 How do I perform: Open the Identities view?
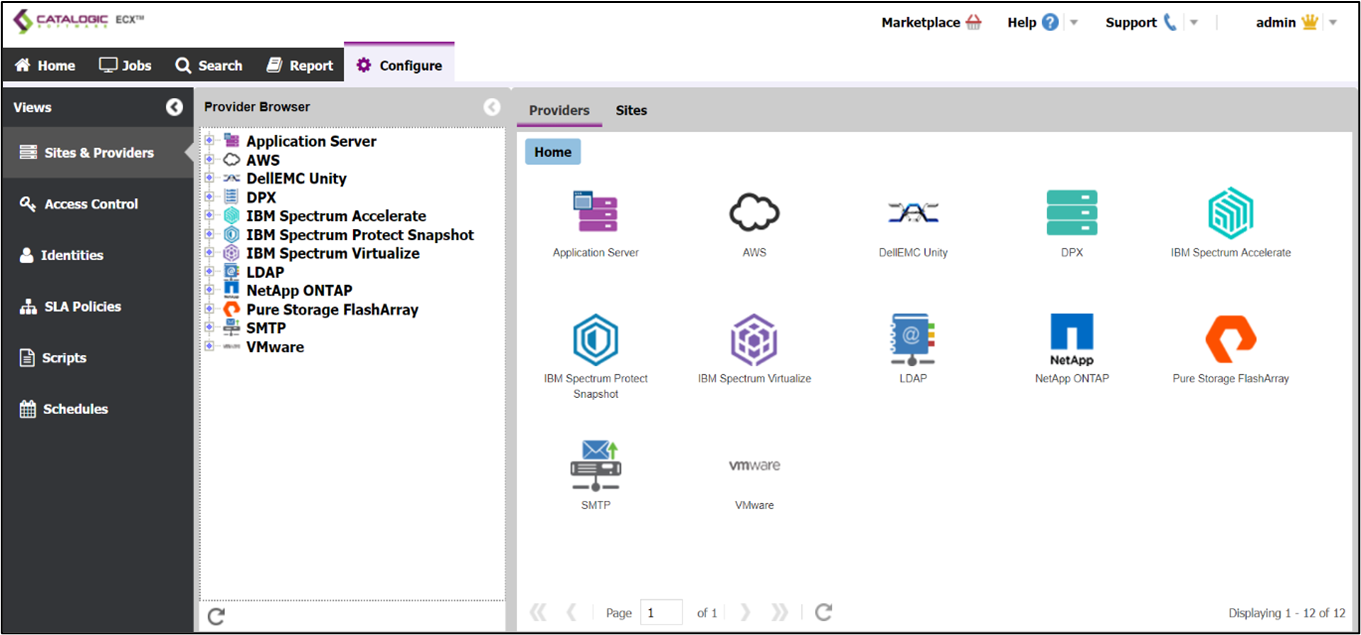point(98,255)
